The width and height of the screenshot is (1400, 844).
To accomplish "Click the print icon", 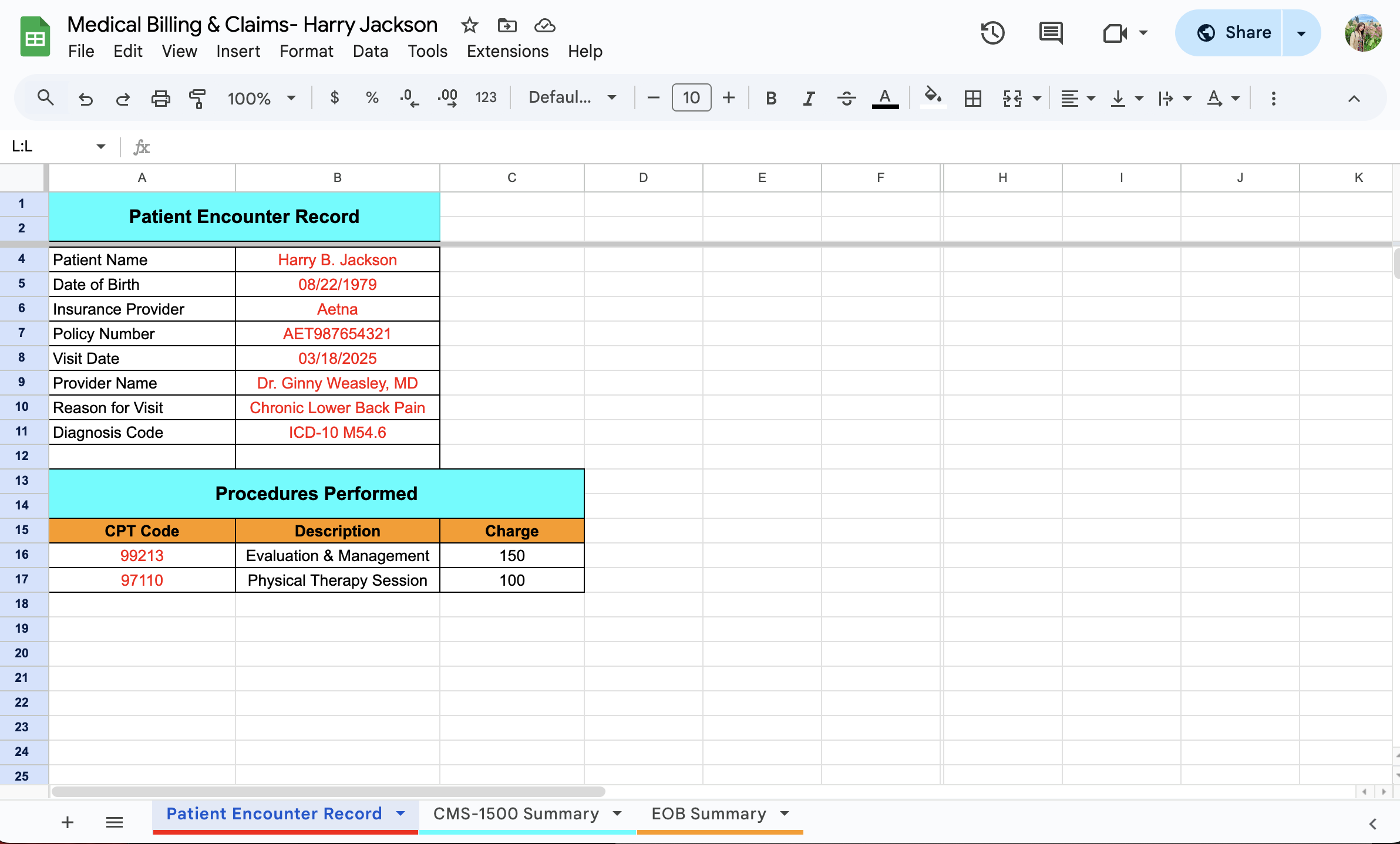I will 160,98.
